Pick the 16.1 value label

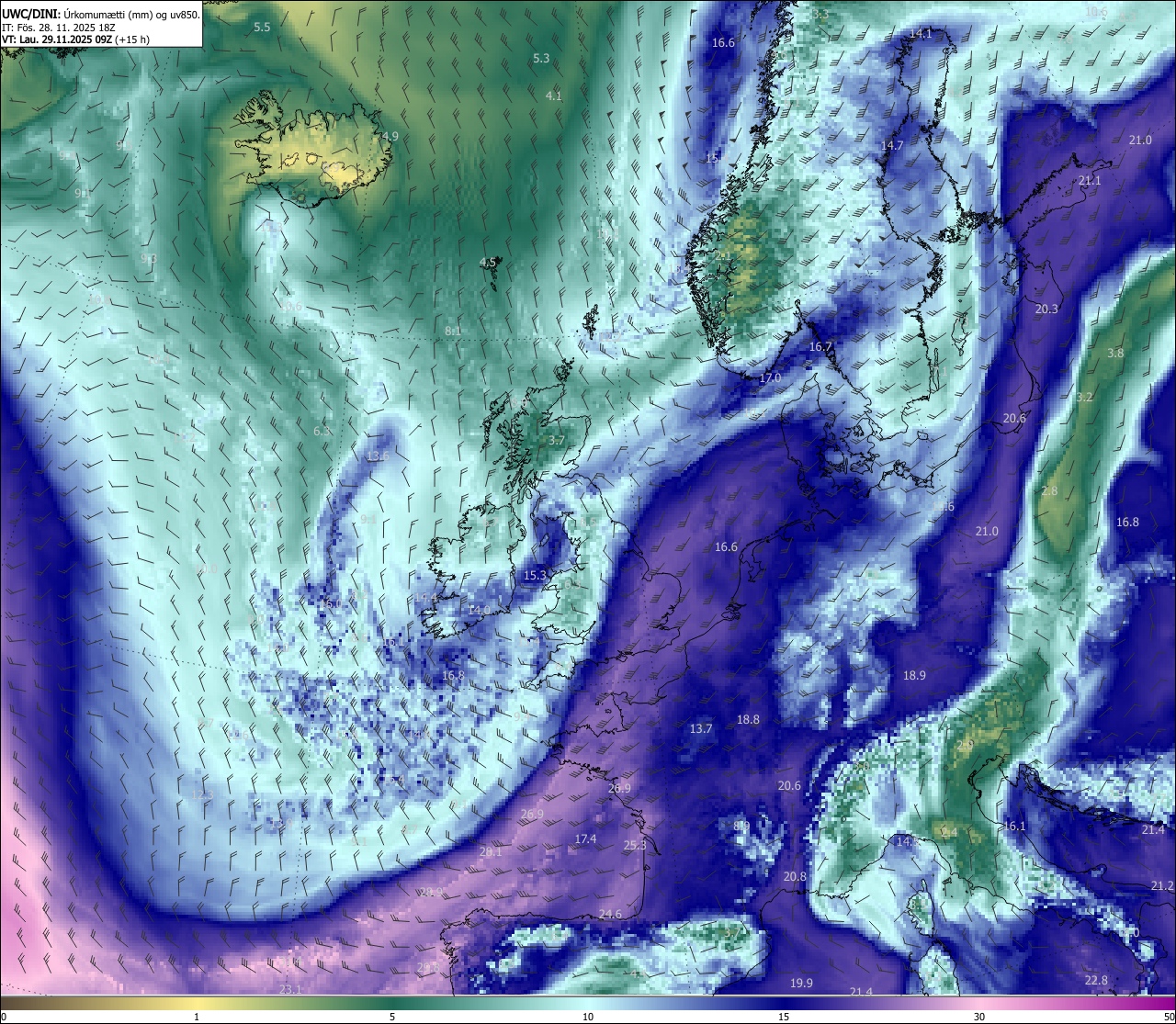tap(1014, 826)
